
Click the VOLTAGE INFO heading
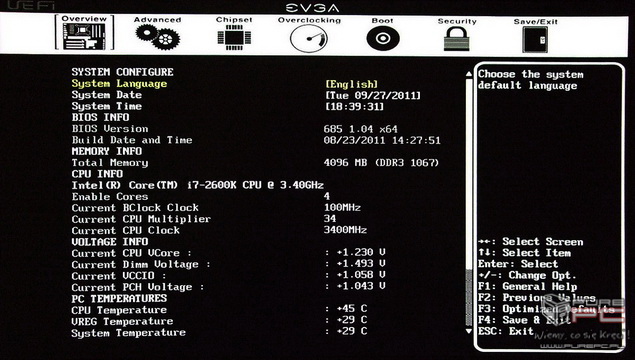coord(110,242)
